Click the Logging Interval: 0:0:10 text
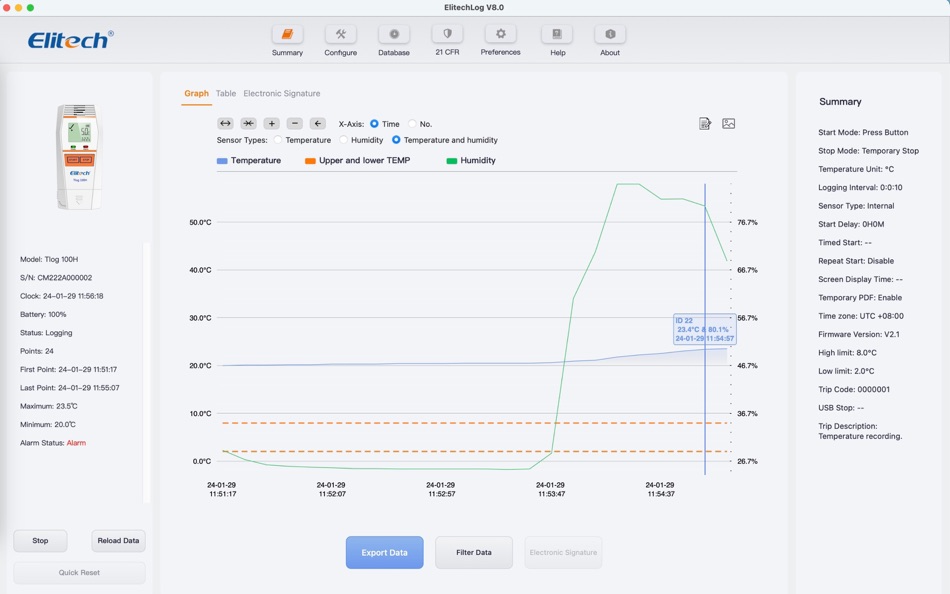The width and height of the screenshot is (950, 594). point(860,187)
